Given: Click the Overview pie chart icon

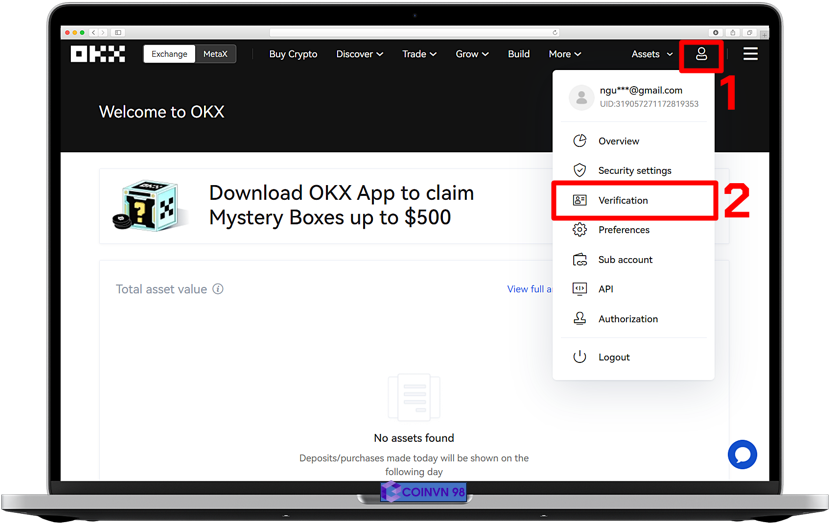Looking at the screenshot, I should 579,141.
